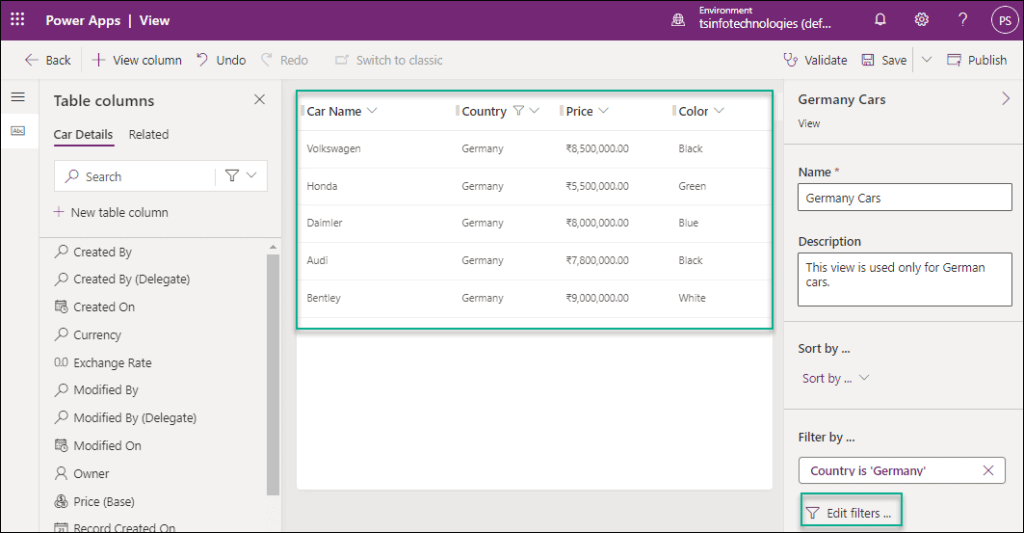Select the Owner column
Image resolution: width=1024 pixels, height=533 pixels.
pos(82,474)
